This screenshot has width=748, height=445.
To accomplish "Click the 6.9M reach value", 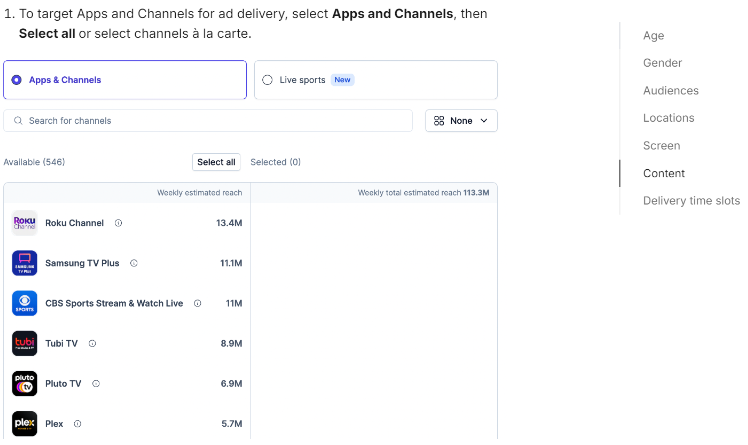I will 231,383.
